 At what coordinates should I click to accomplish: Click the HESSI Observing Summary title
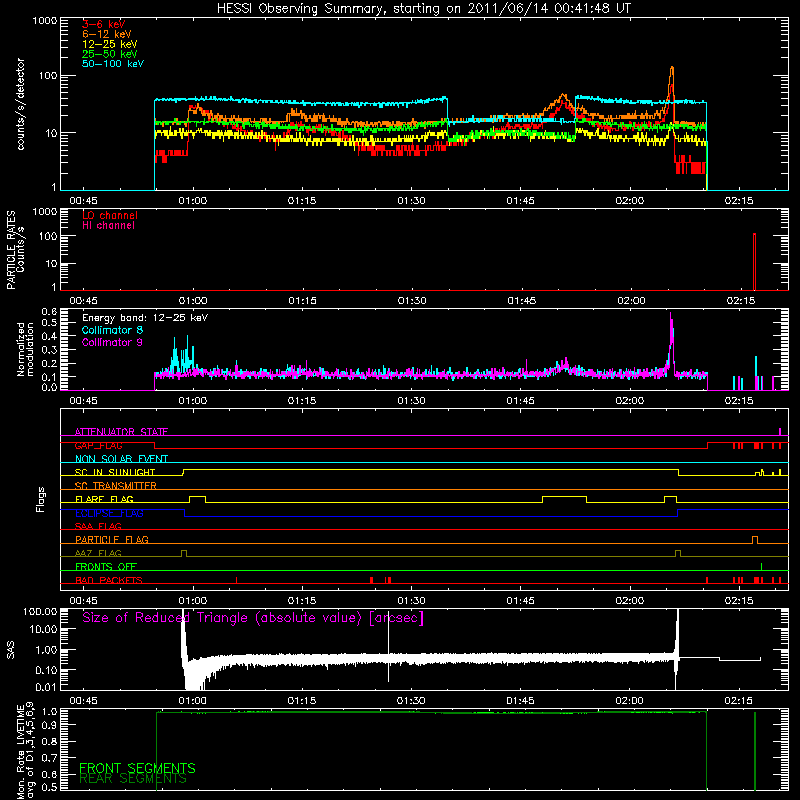click(x=423, y=9)
